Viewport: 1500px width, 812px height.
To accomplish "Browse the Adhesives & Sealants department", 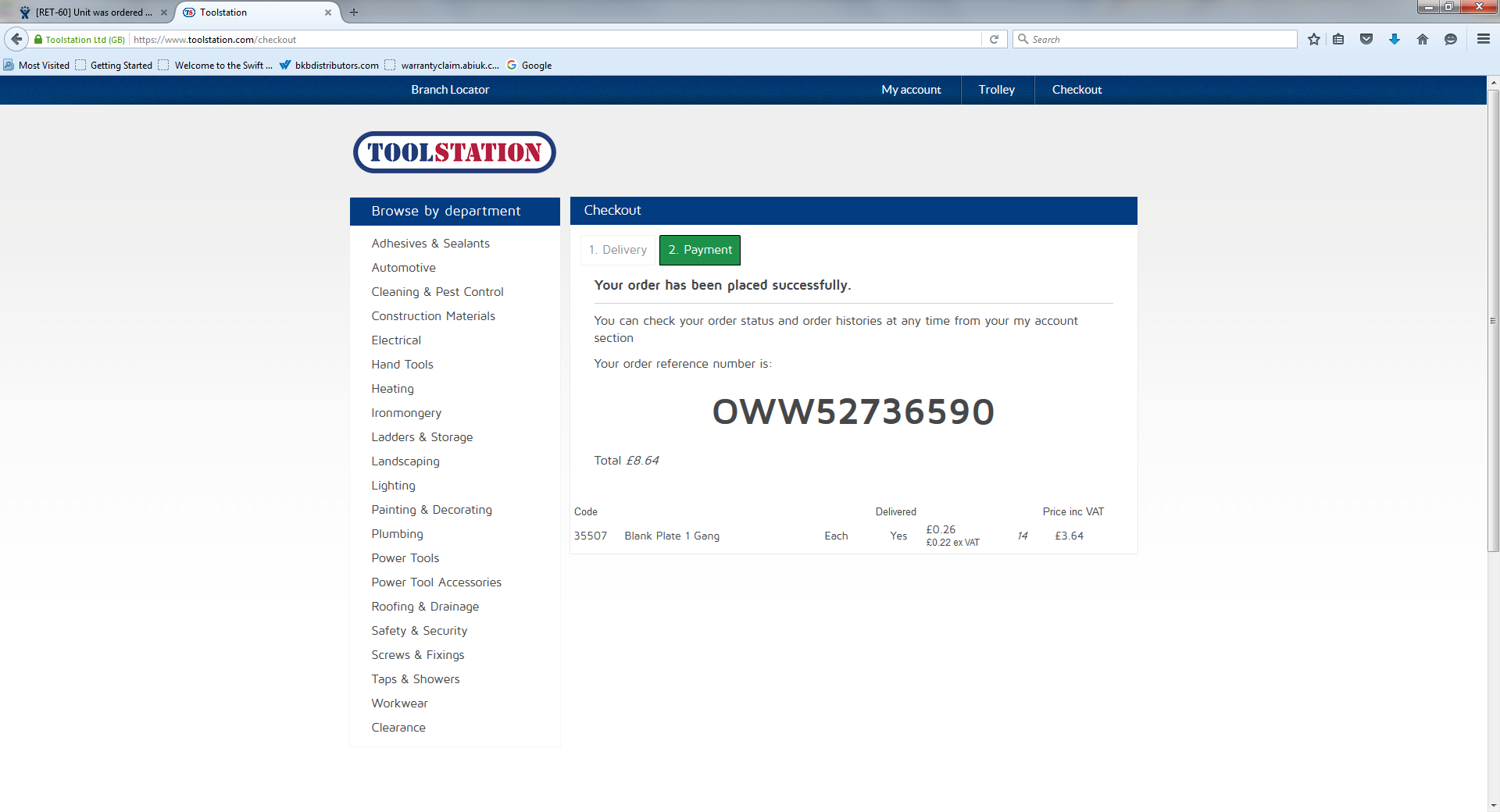I will click(x=430, y=244).
